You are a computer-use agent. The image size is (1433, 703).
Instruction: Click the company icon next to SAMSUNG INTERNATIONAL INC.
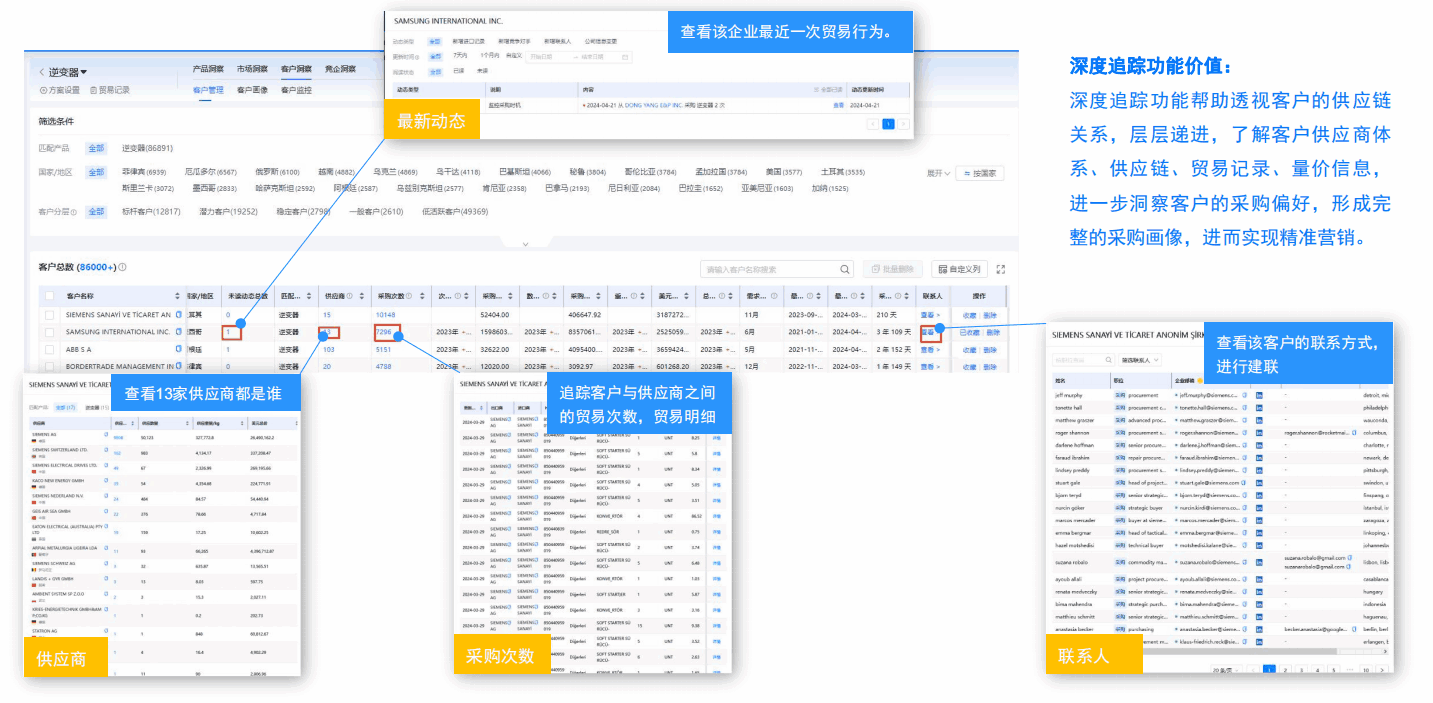[178, 331]
